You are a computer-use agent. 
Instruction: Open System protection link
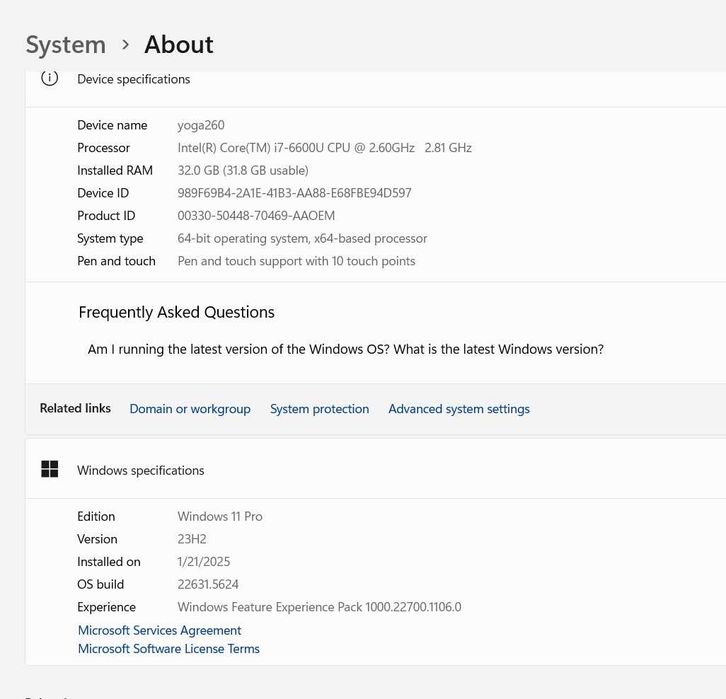[319, 409]
